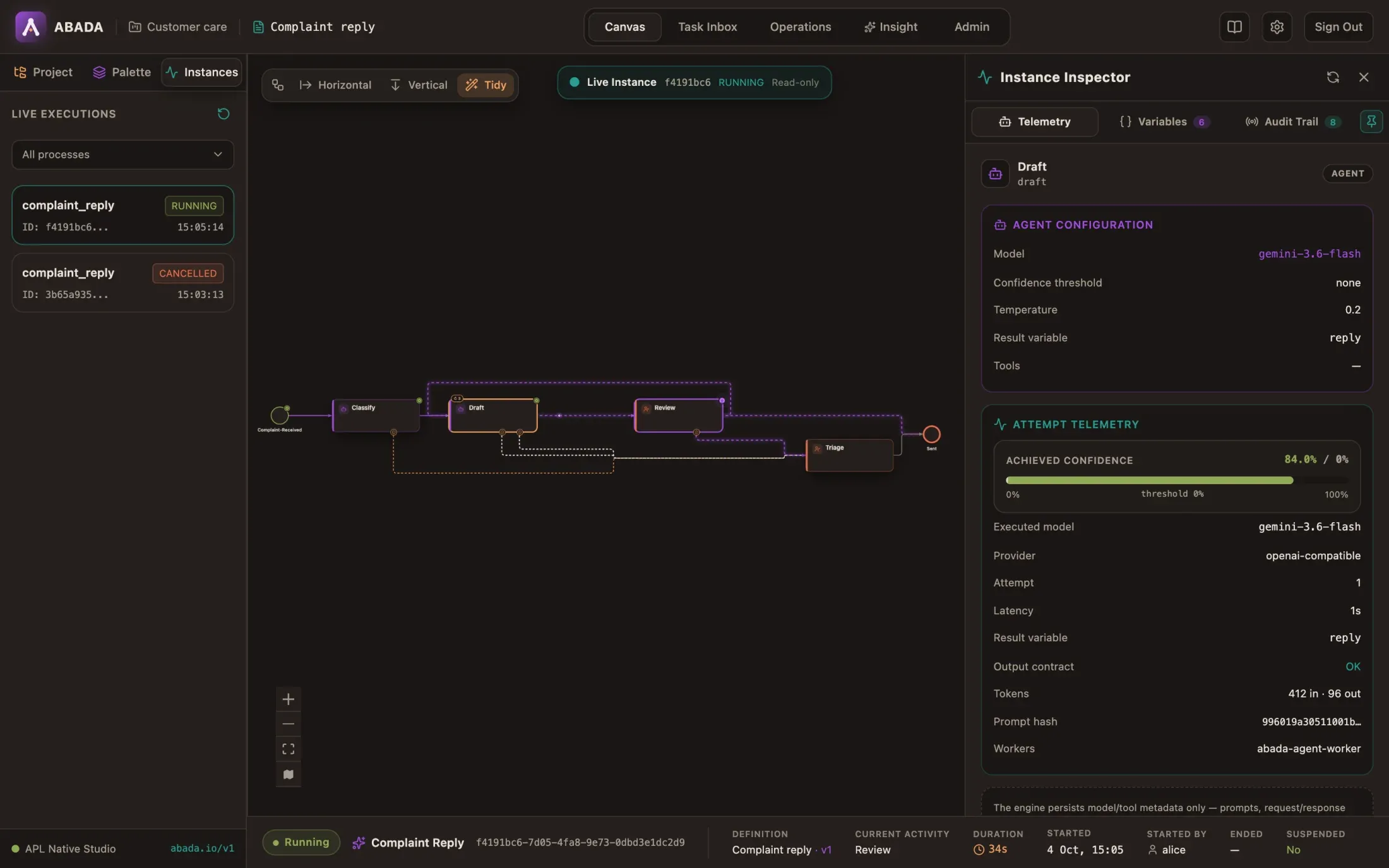
Task: Zoom out on the canvas
Action: pyautogui.click(x=289, y=724)
